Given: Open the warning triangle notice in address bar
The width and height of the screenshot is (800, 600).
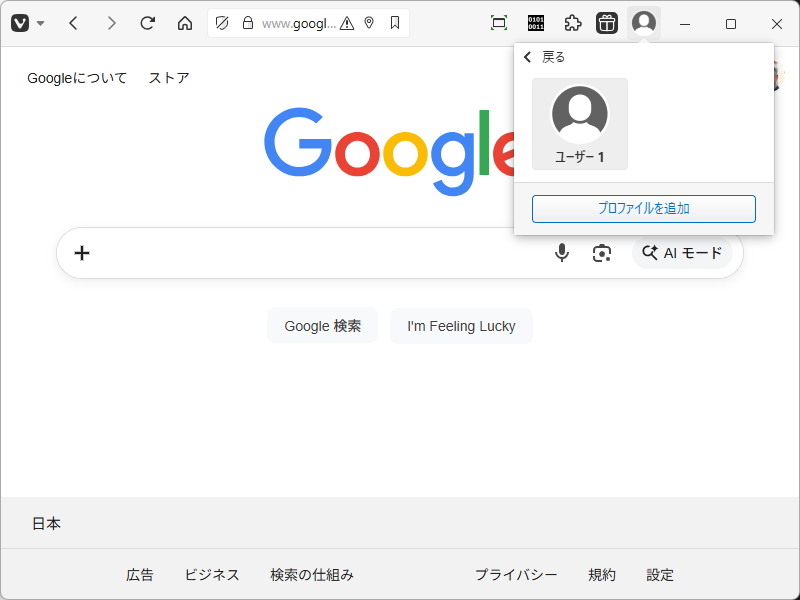Looking at the screenshot, I should pos(347,23).
